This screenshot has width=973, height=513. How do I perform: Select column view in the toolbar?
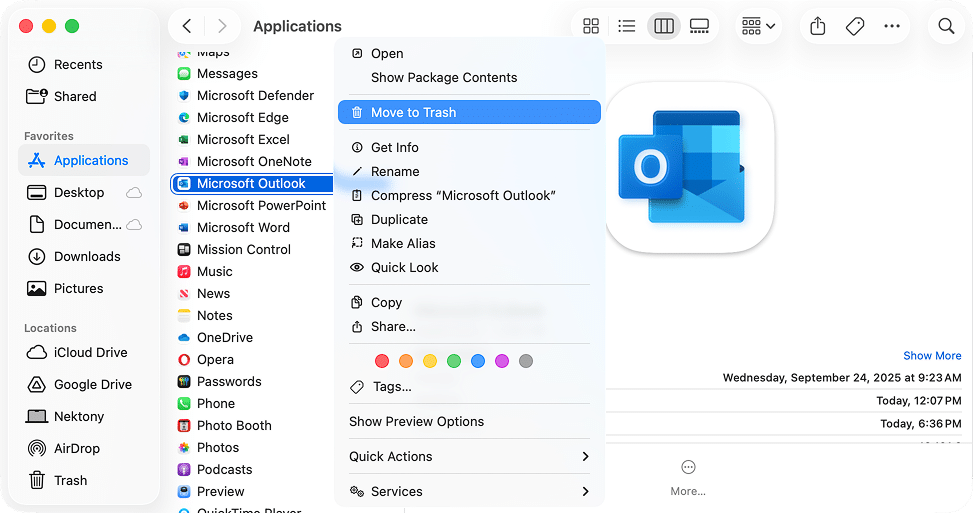pyautogui.click(x=663, y=26)
